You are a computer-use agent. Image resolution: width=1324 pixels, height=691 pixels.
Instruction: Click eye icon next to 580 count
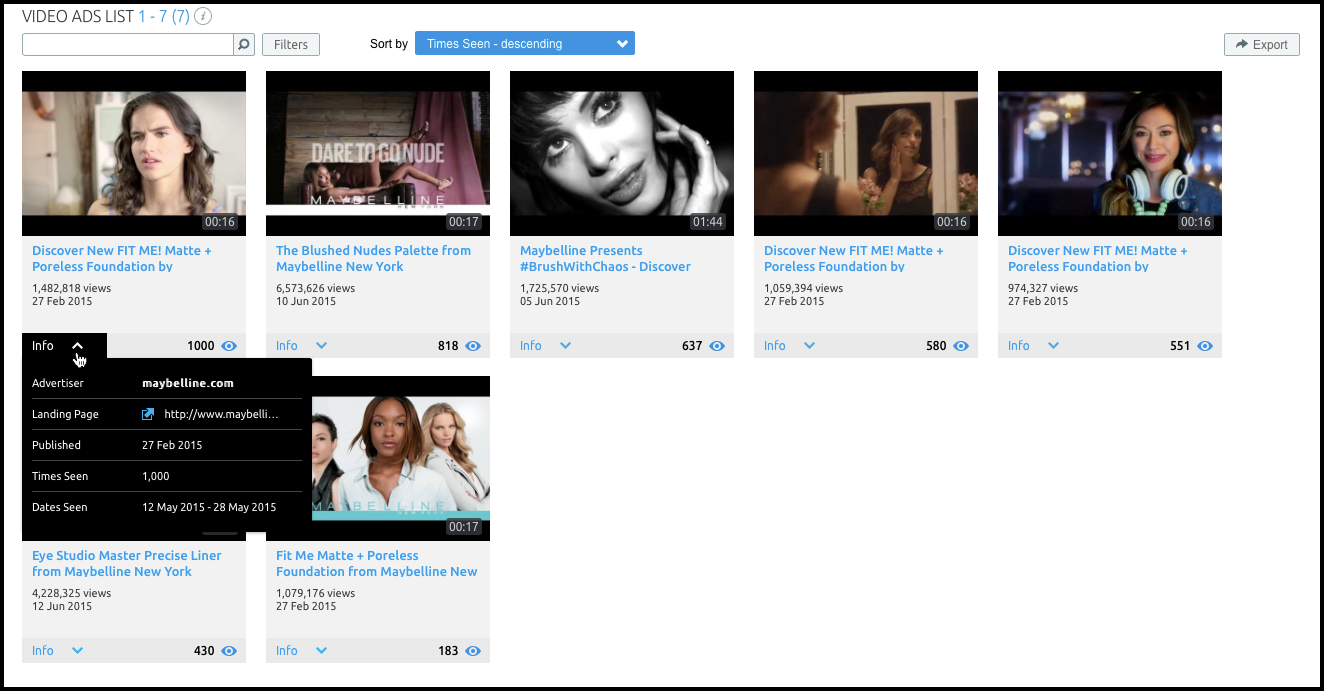tap(962, 346)
